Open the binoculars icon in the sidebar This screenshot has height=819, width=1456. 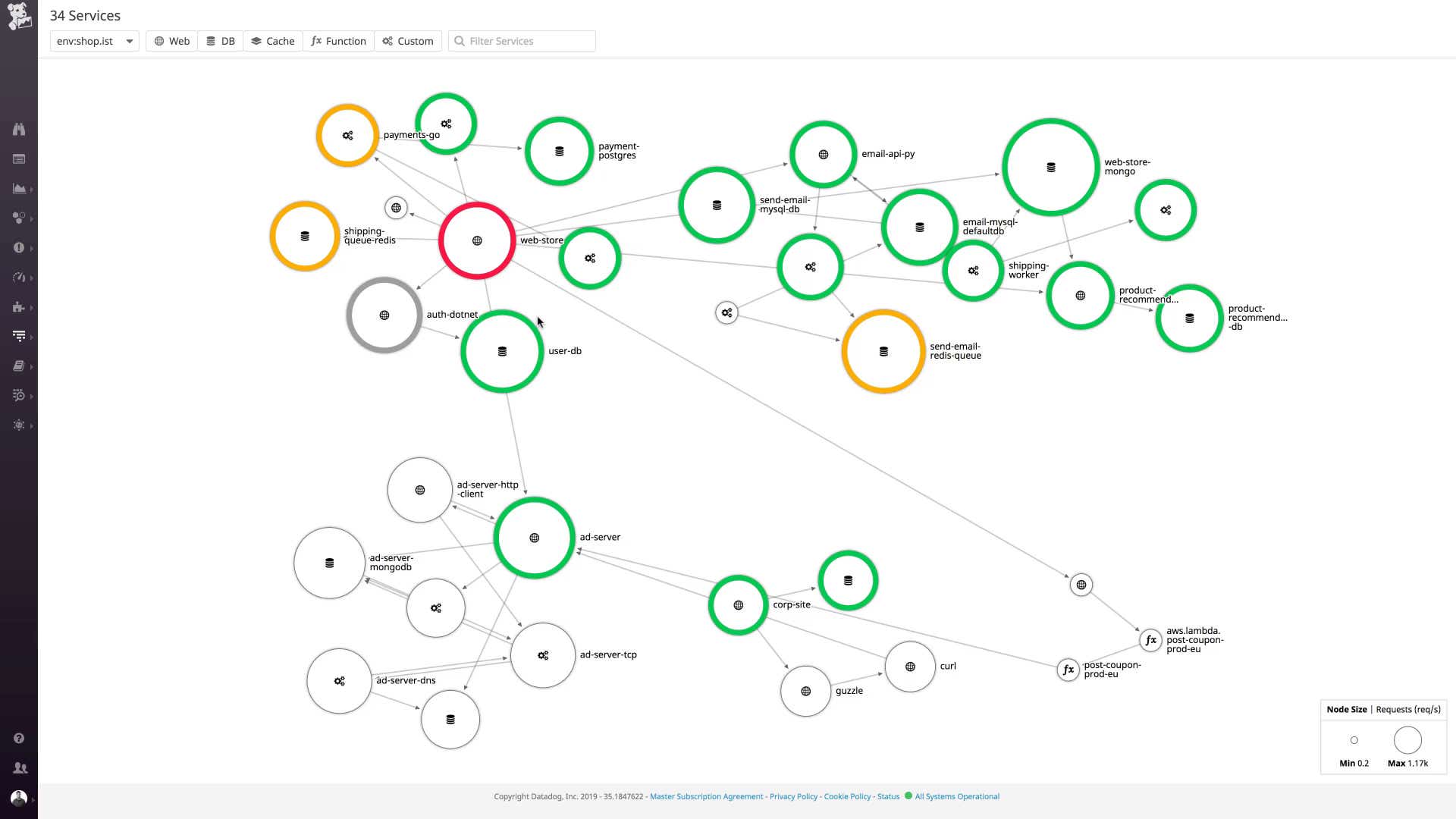coord(19,129)
